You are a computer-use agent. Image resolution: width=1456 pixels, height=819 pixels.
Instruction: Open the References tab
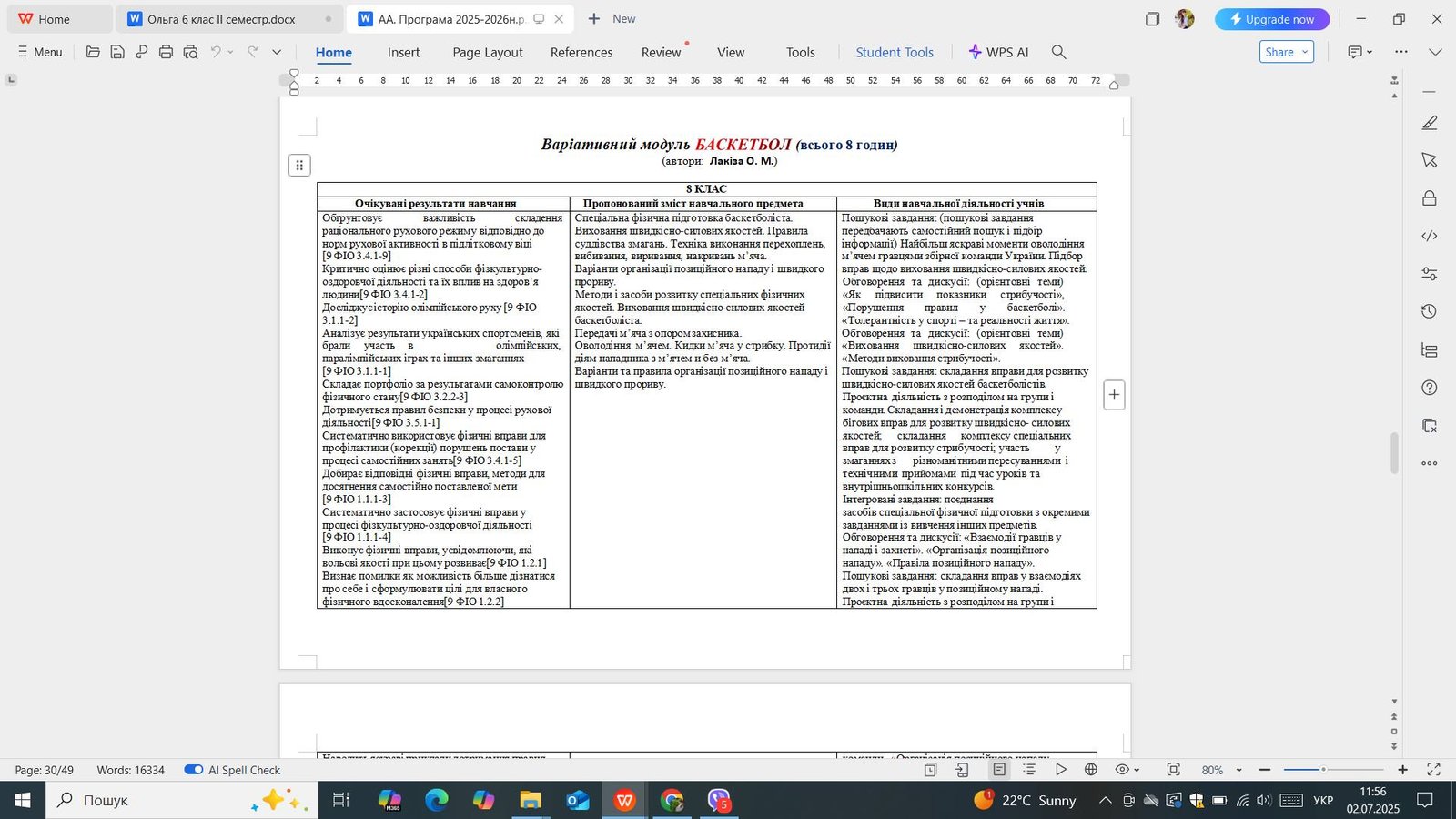point(581,52)
